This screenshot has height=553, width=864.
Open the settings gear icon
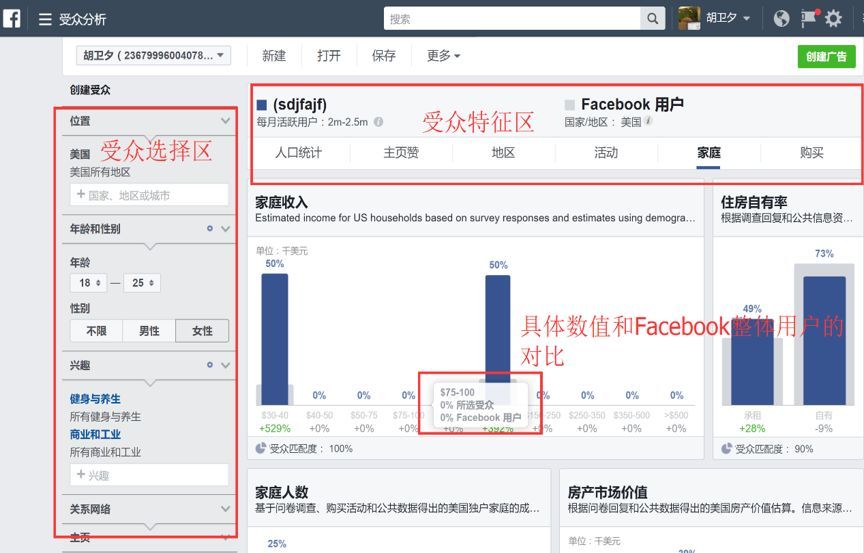click(834, 19)
